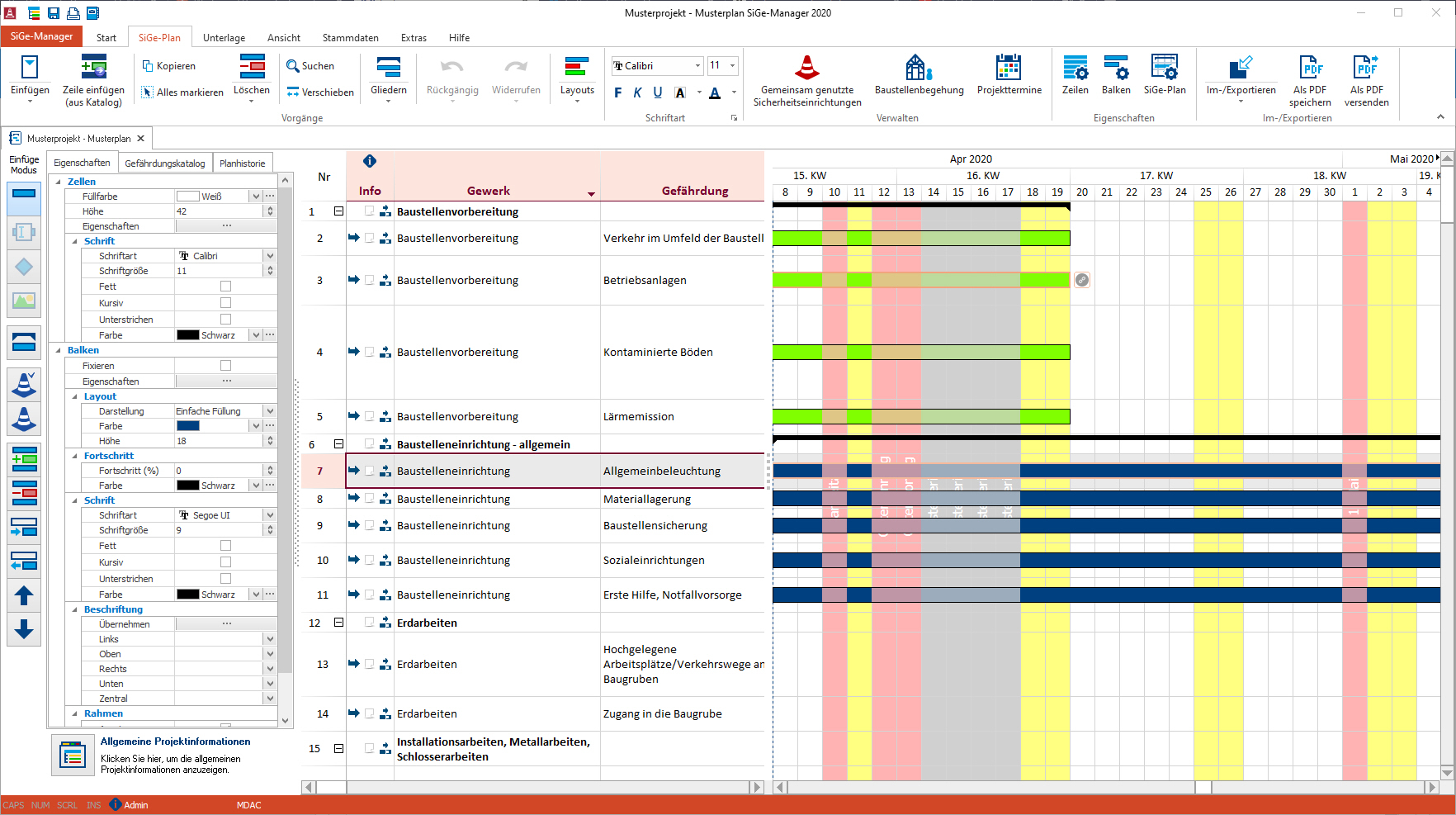Click the Gemeinsam genutzte Sicherheitseinrichtungen icon
Screen dimensions: 1456x815
(x=806, y=78)
